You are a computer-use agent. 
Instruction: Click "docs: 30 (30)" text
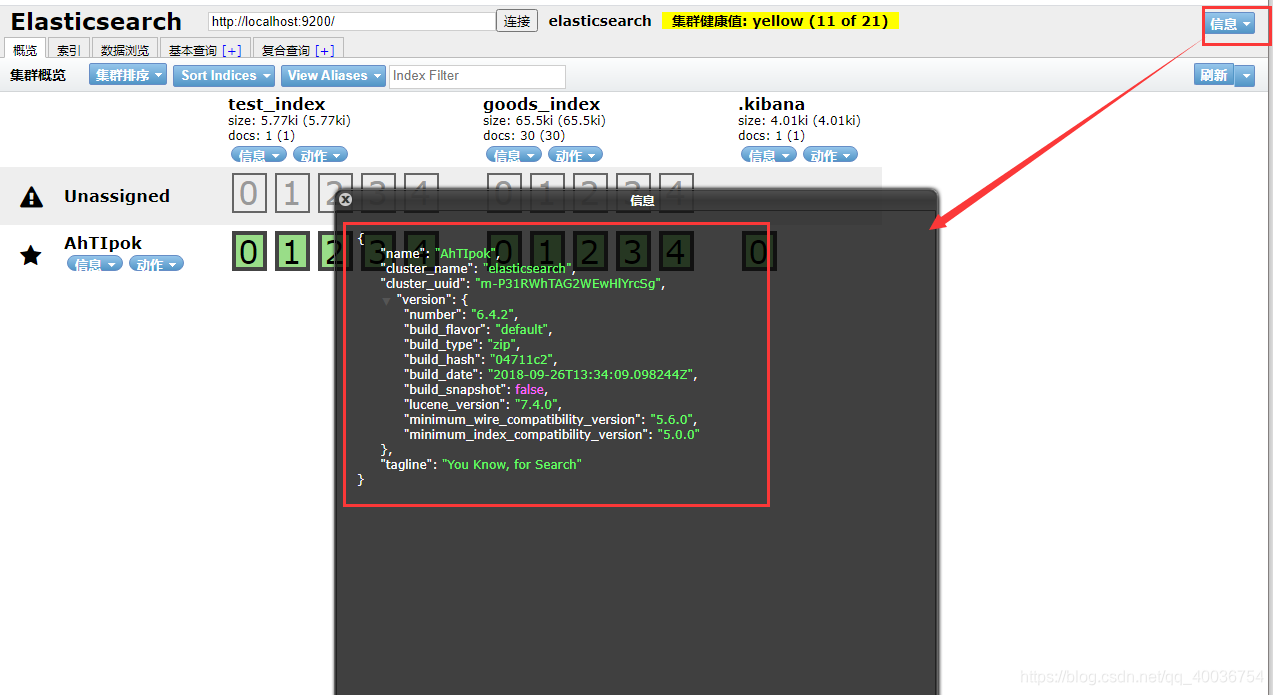[524, 135]
